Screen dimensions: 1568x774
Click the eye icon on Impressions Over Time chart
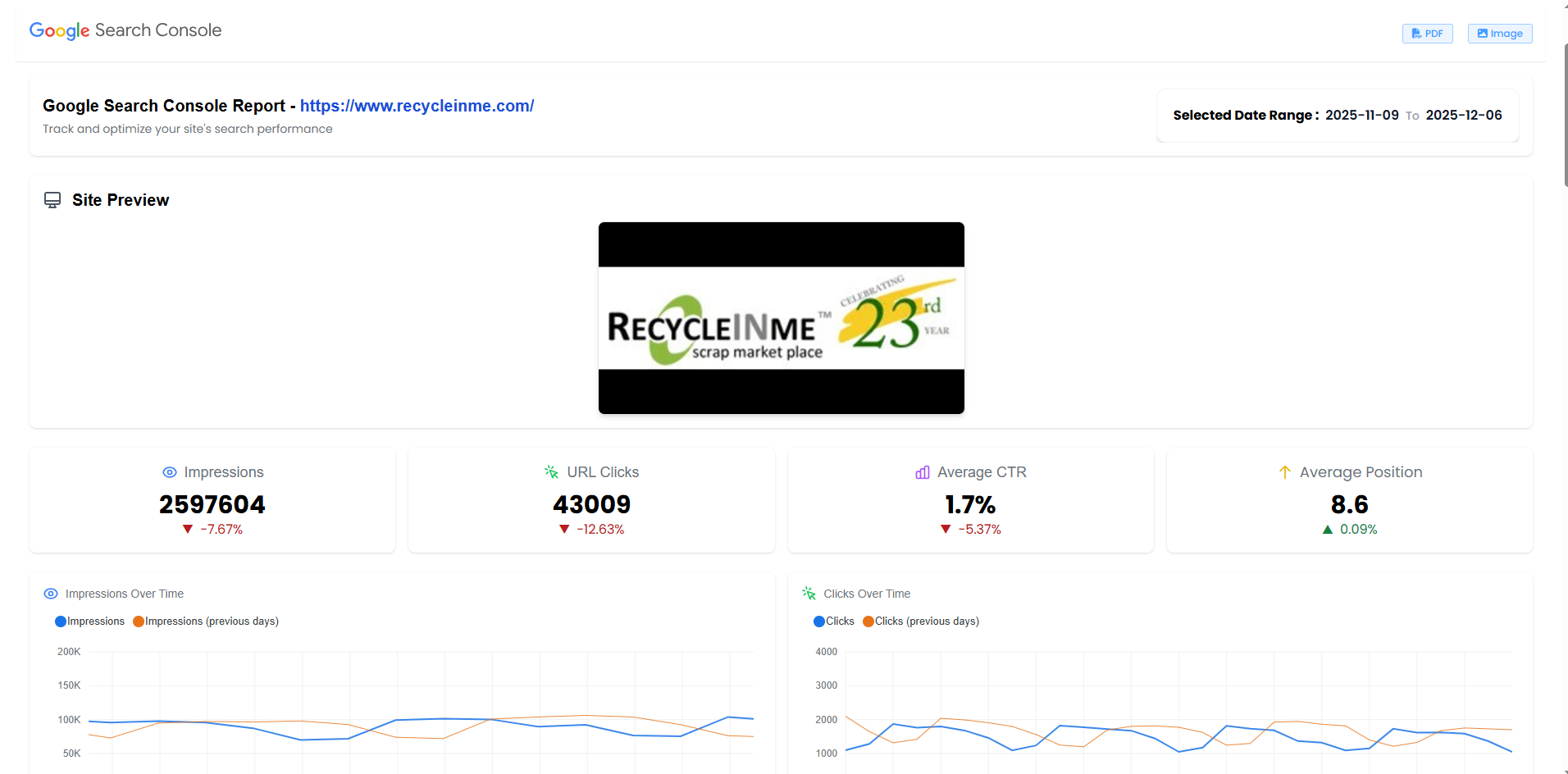tap(51, 594)
